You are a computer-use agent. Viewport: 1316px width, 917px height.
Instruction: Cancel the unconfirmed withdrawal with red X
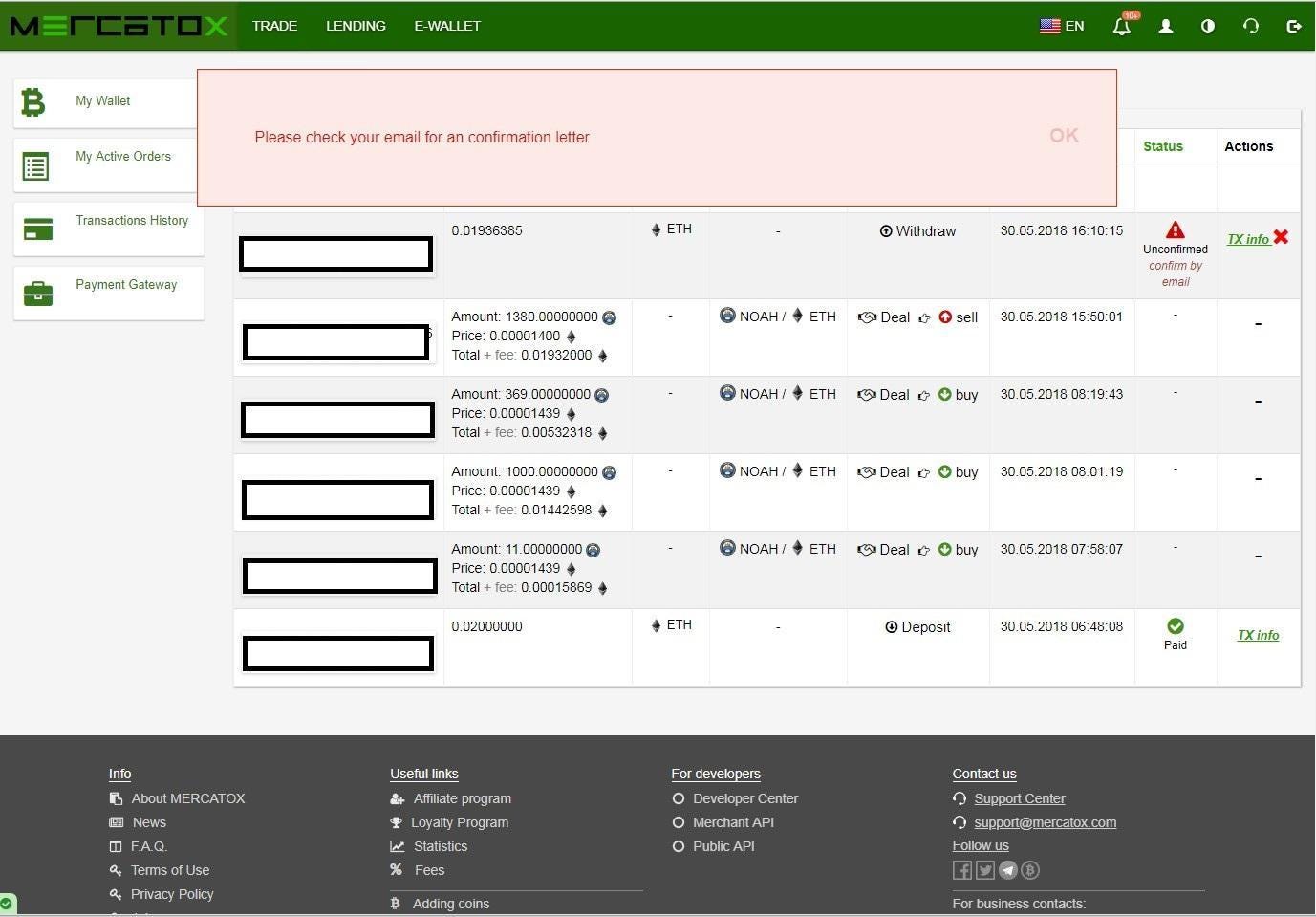(1281, 237)
